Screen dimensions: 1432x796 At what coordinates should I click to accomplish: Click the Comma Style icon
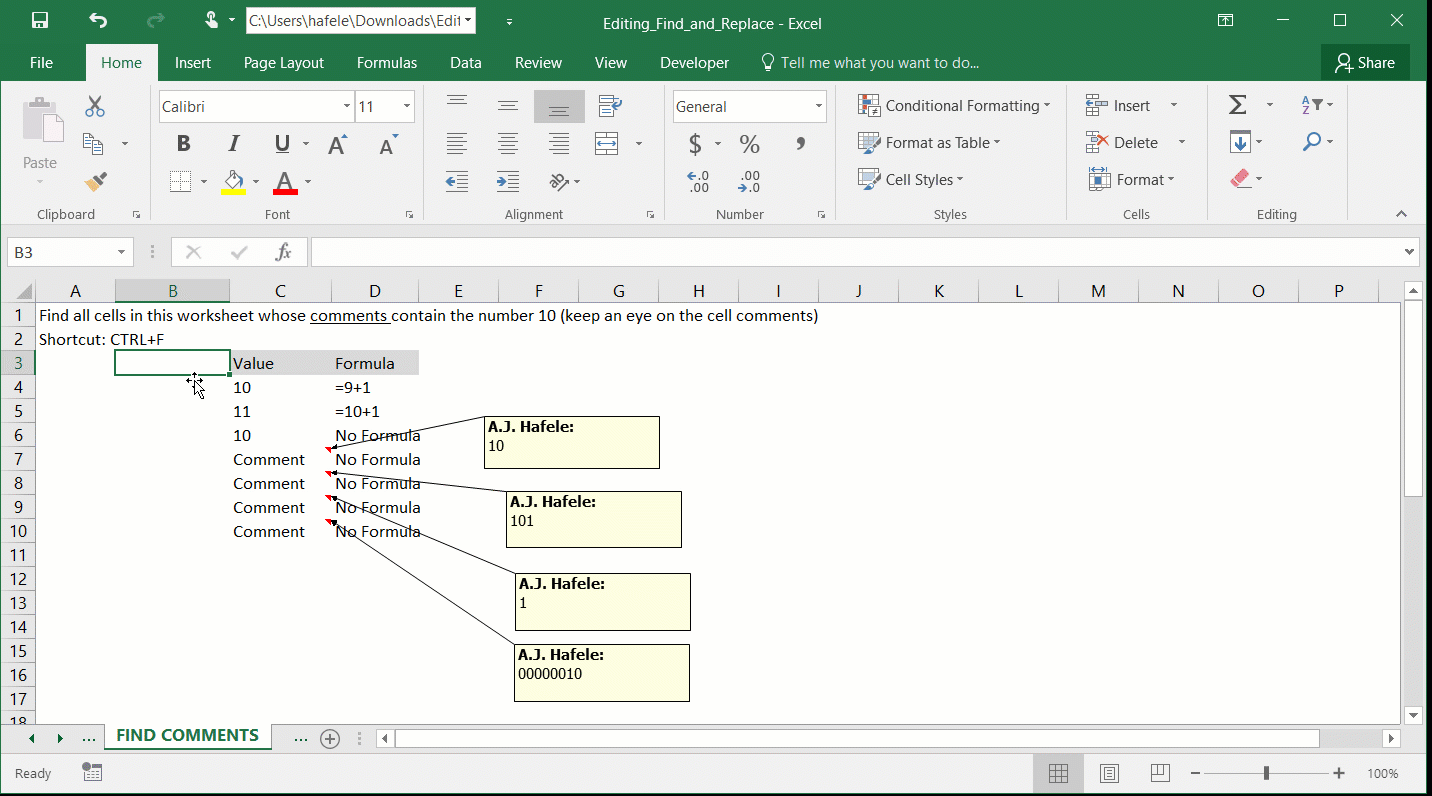coord(800,144)
